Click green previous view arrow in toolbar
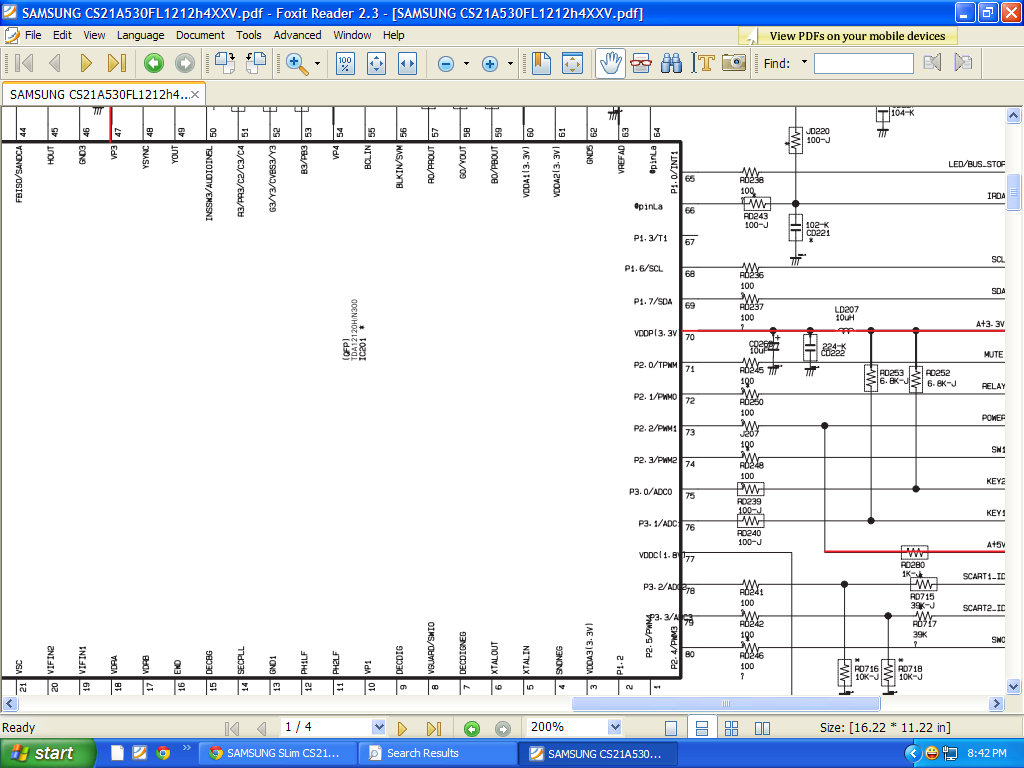Image resolution: width=1024 pixels, height=768 pixels. click(153, 63)
